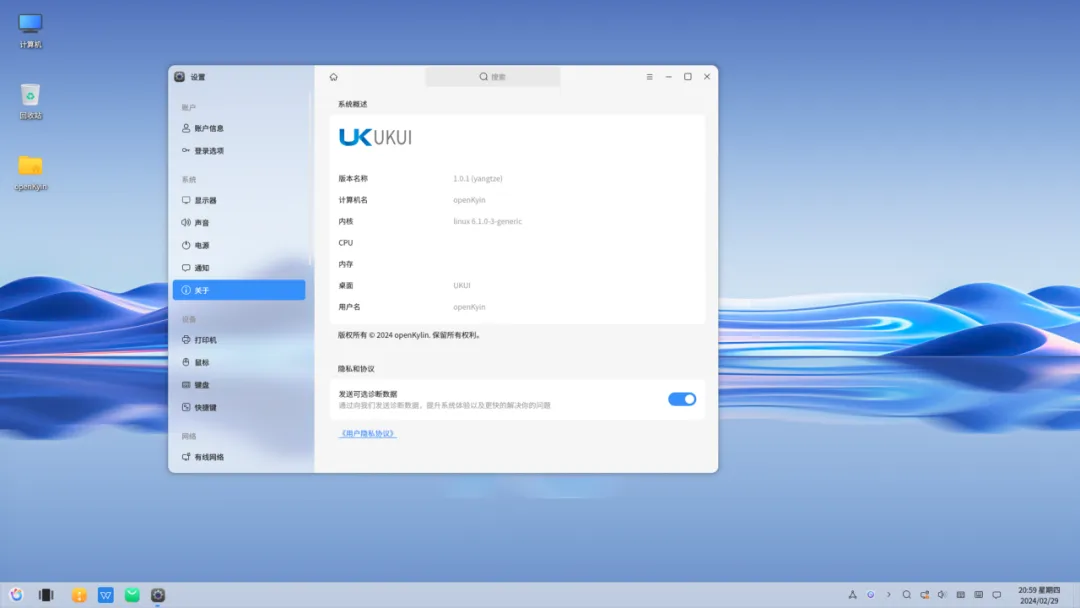Open 鼠标 mouse settings
The height and width of the screenshot is (608, 1080).
pyautogui.click(x=239, y=362)
